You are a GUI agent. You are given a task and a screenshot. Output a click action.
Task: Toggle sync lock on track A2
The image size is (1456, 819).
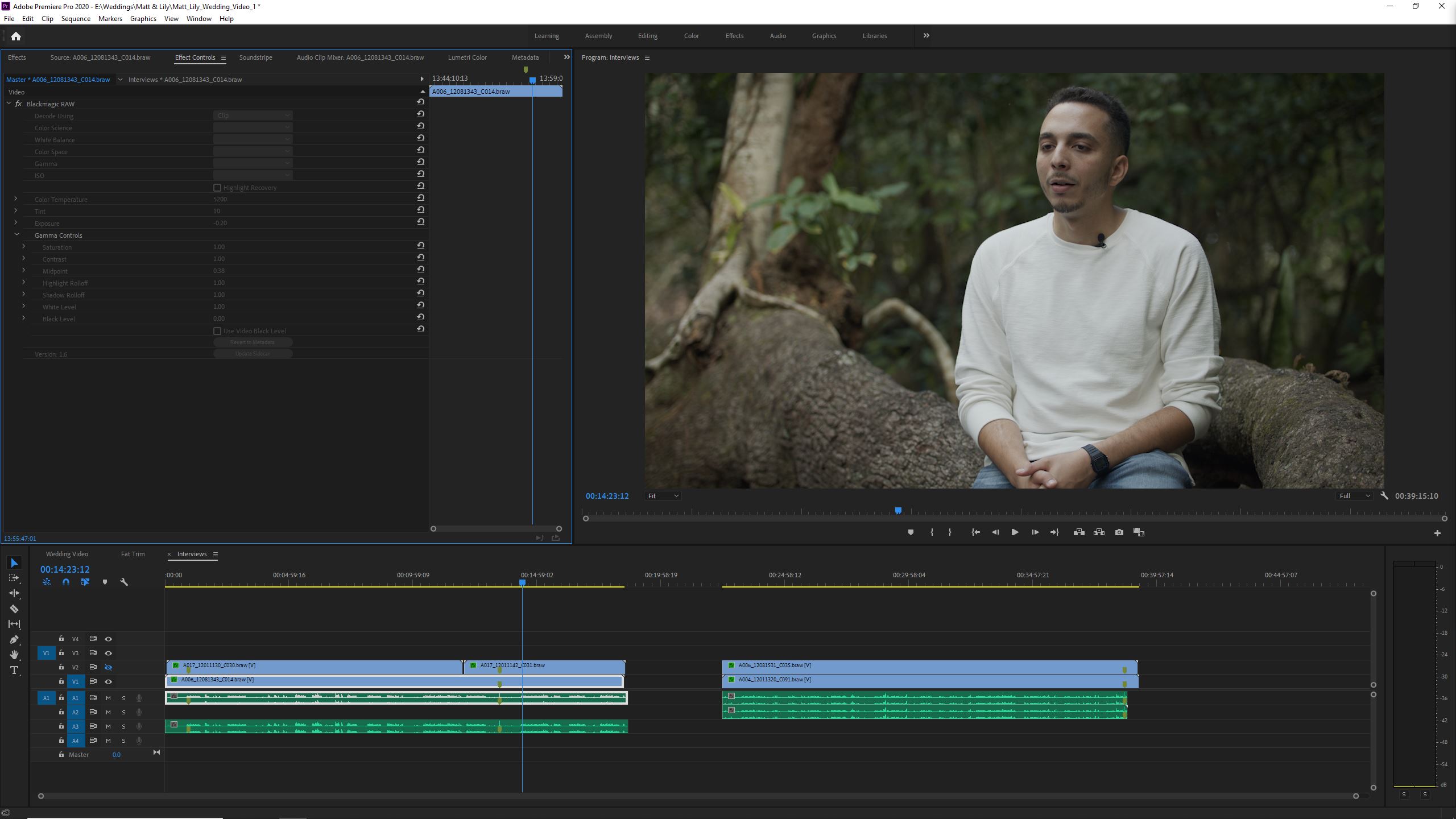tap(93, 712)
